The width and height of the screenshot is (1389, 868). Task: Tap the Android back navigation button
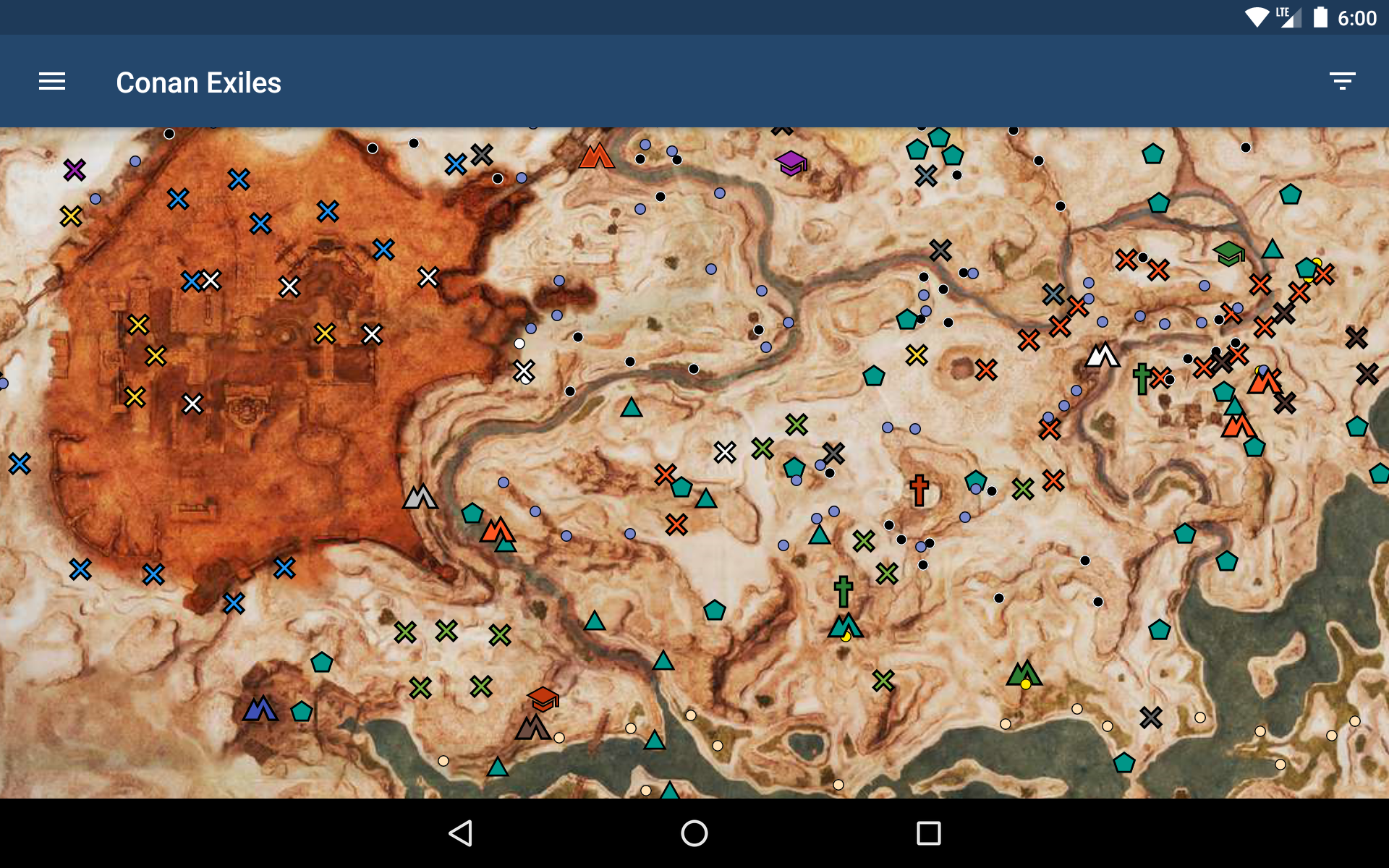click(461, 833)
